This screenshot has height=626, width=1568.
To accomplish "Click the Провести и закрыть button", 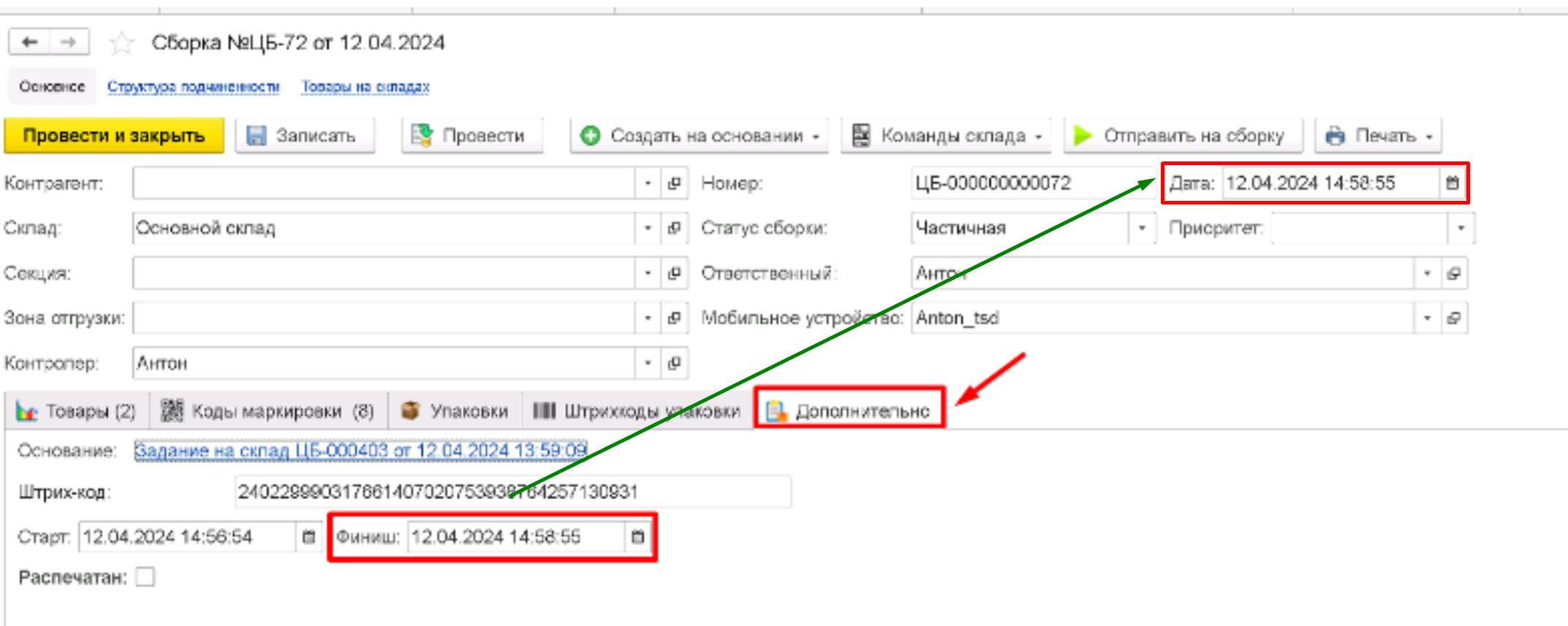I will [x=114, y=136].
